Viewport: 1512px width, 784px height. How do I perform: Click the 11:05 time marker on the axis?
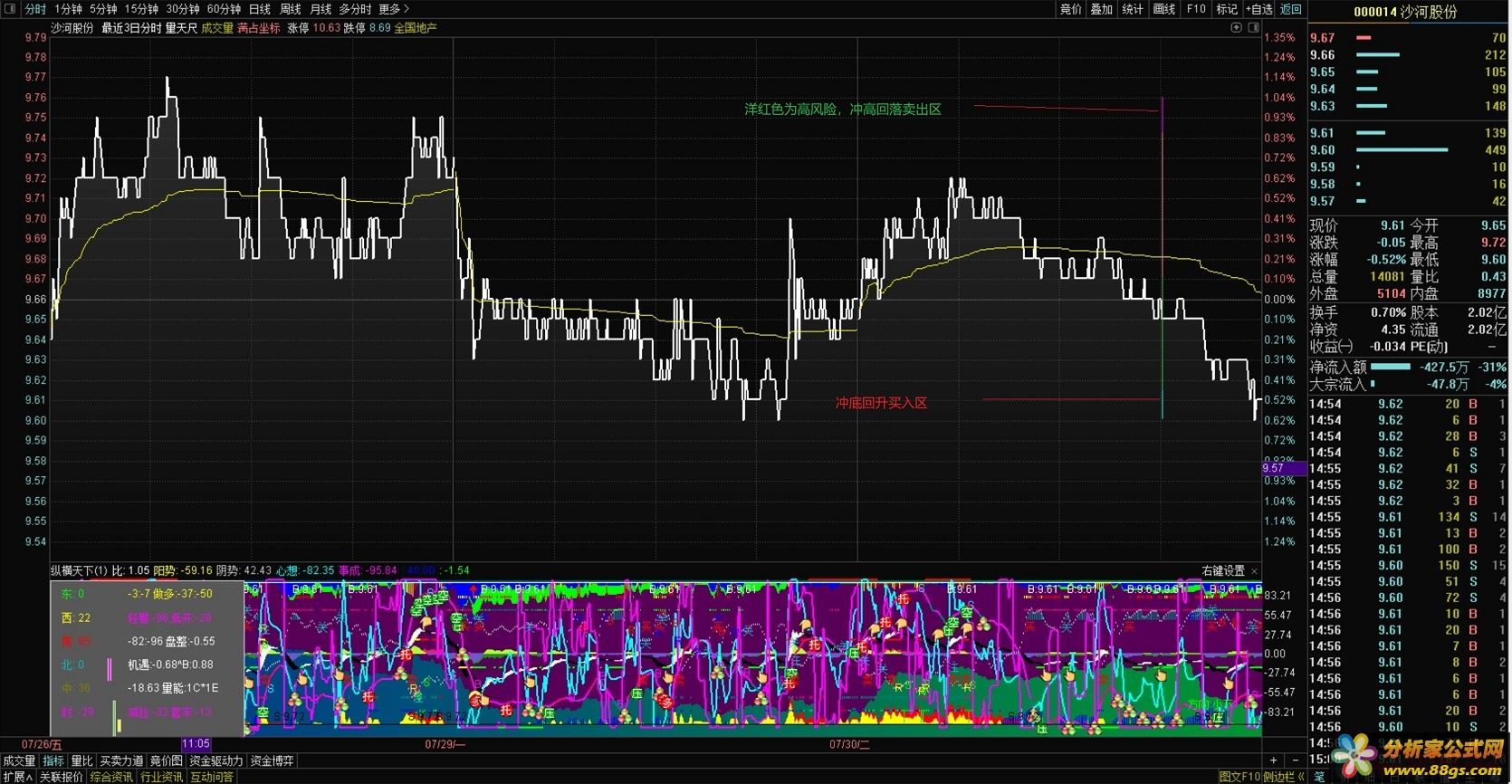point(196,744)
